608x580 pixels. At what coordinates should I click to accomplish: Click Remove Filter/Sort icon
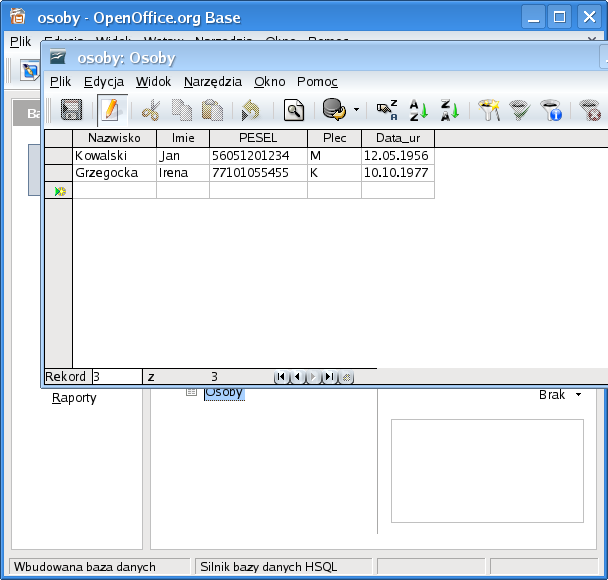[x=589, y=110]
